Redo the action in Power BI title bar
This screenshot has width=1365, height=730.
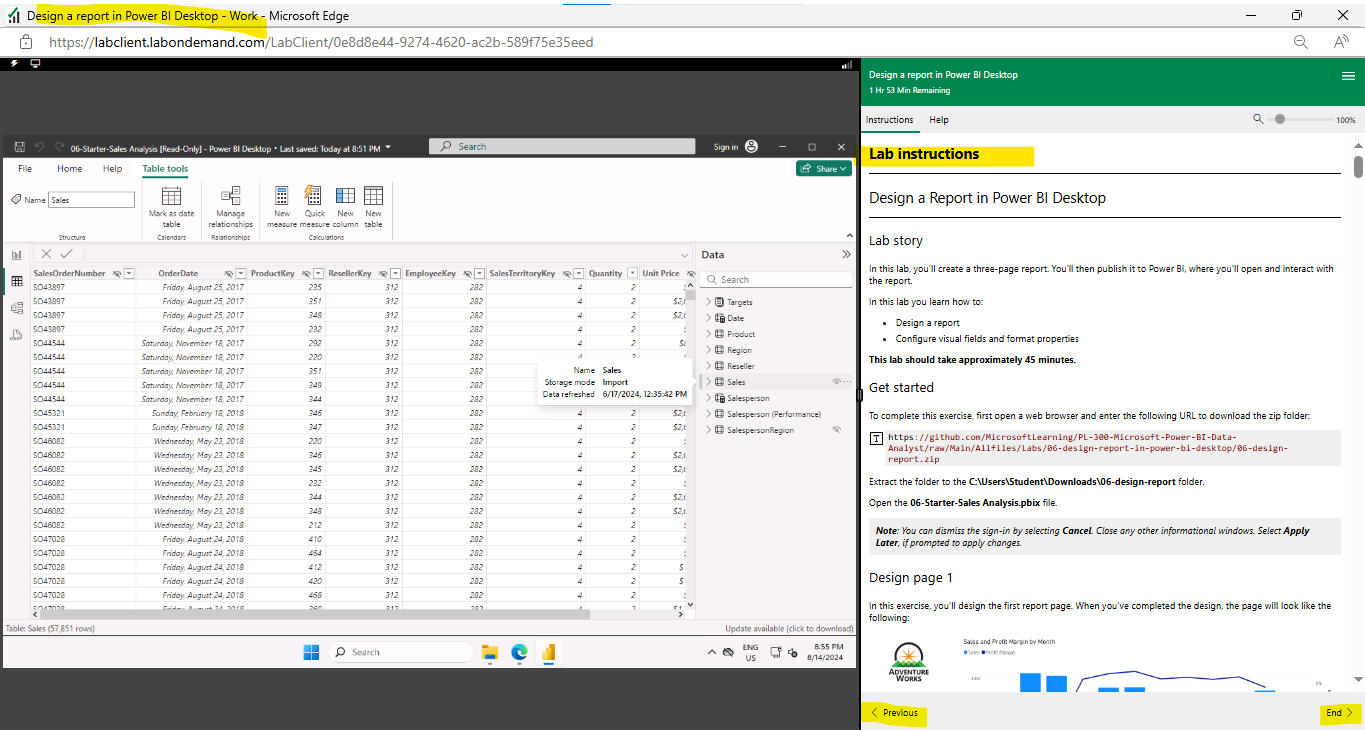(60, 147)
